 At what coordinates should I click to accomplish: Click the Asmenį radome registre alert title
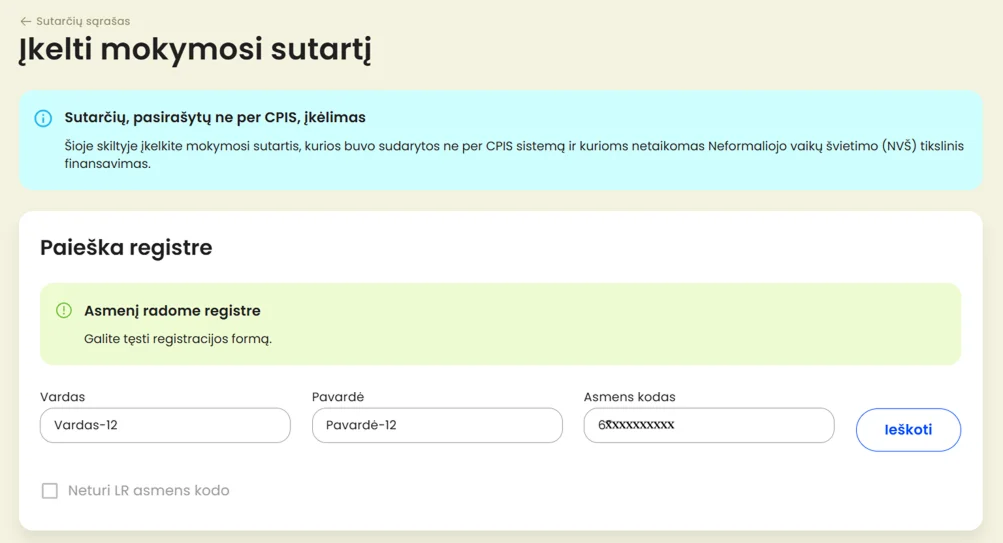click(x=172, y=311)
